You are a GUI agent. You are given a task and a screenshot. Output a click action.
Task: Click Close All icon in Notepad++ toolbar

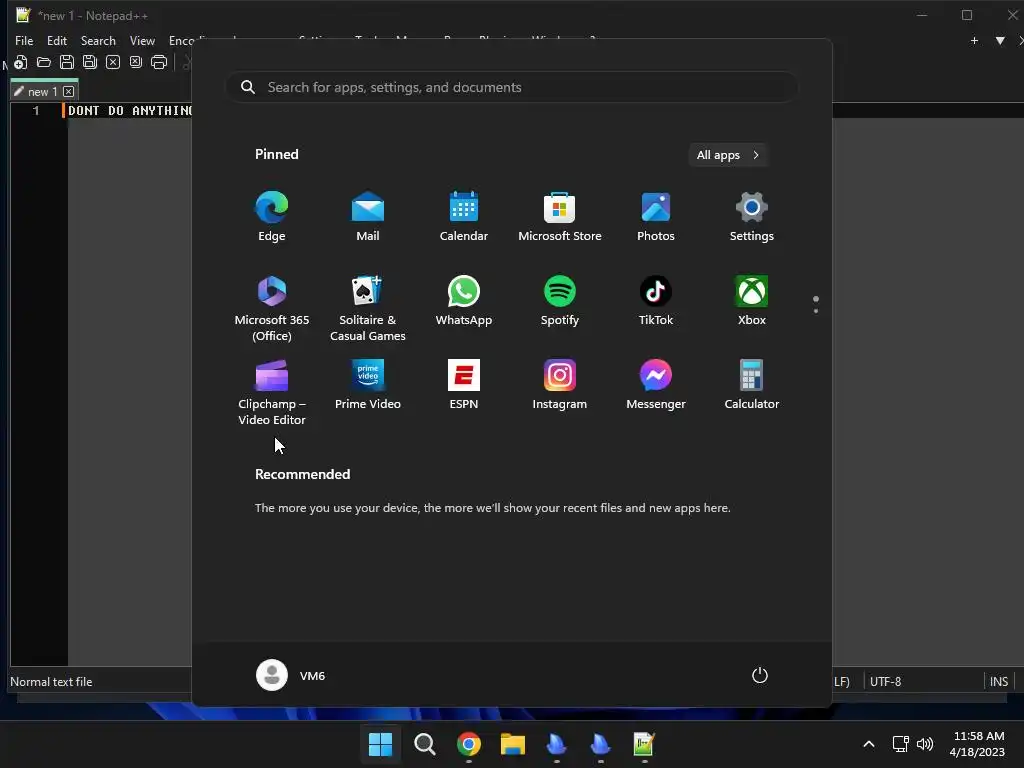(x=136, y=62)
